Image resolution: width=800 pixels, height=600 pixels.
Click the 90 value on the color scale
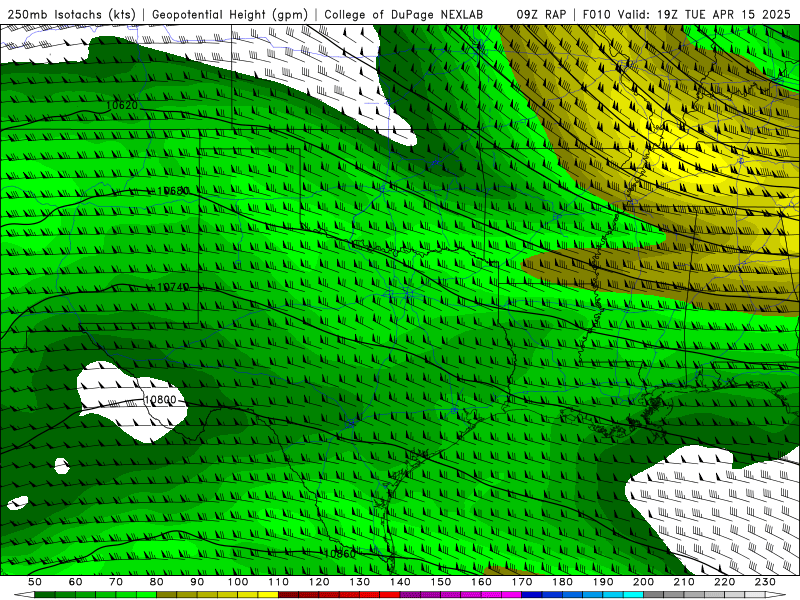197,582
